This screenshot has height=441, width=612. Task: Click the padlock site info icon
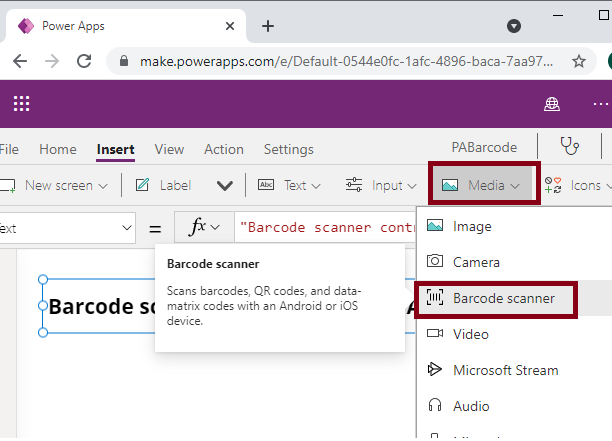click(124, 61)
